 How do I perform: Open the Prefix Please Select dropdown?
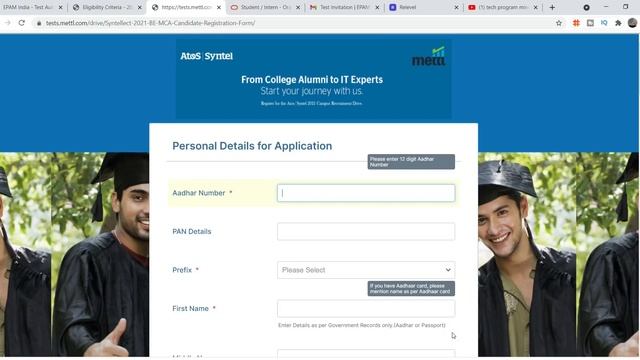[x=366, y=270]
